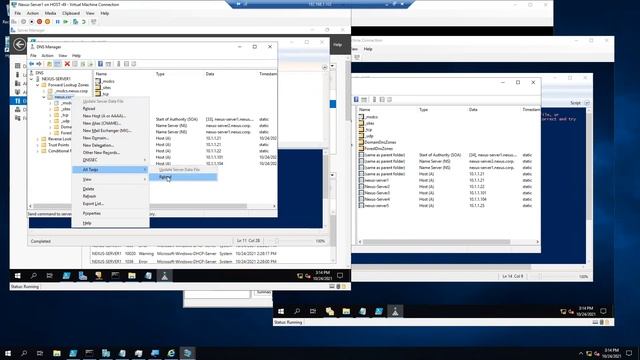Click Internet Explorer icon on host taskbar
The height and width of the screenshot is (360, 640).
pyautogui.click(x=171, y=353)
